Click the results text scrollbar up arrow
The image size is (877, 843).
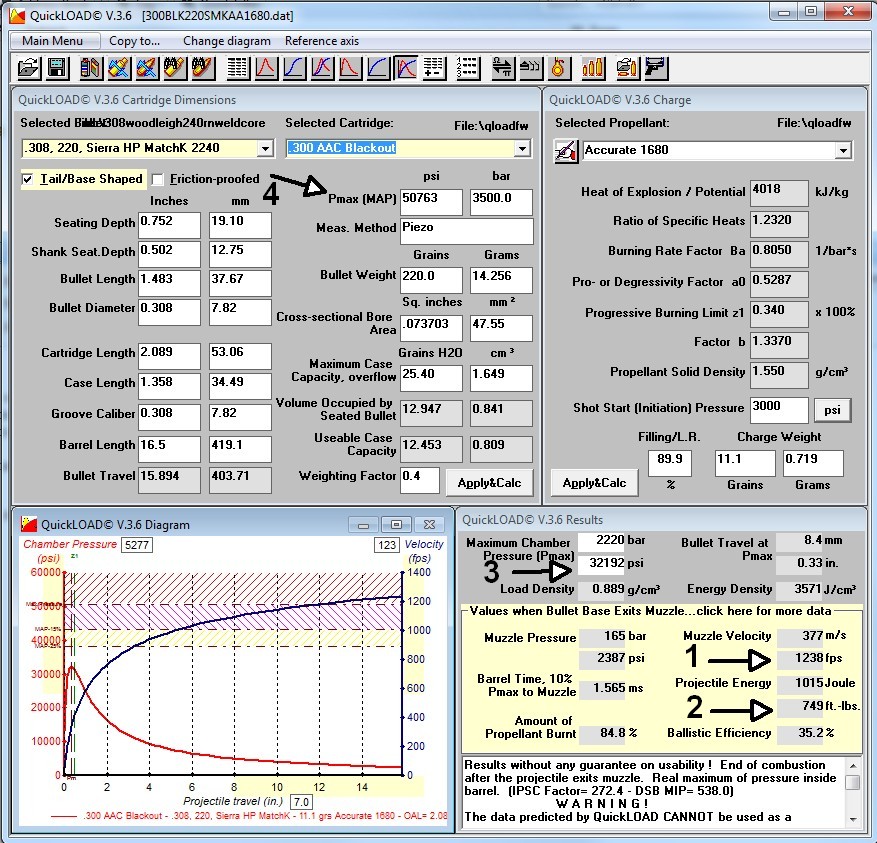[x=853, y=765]
